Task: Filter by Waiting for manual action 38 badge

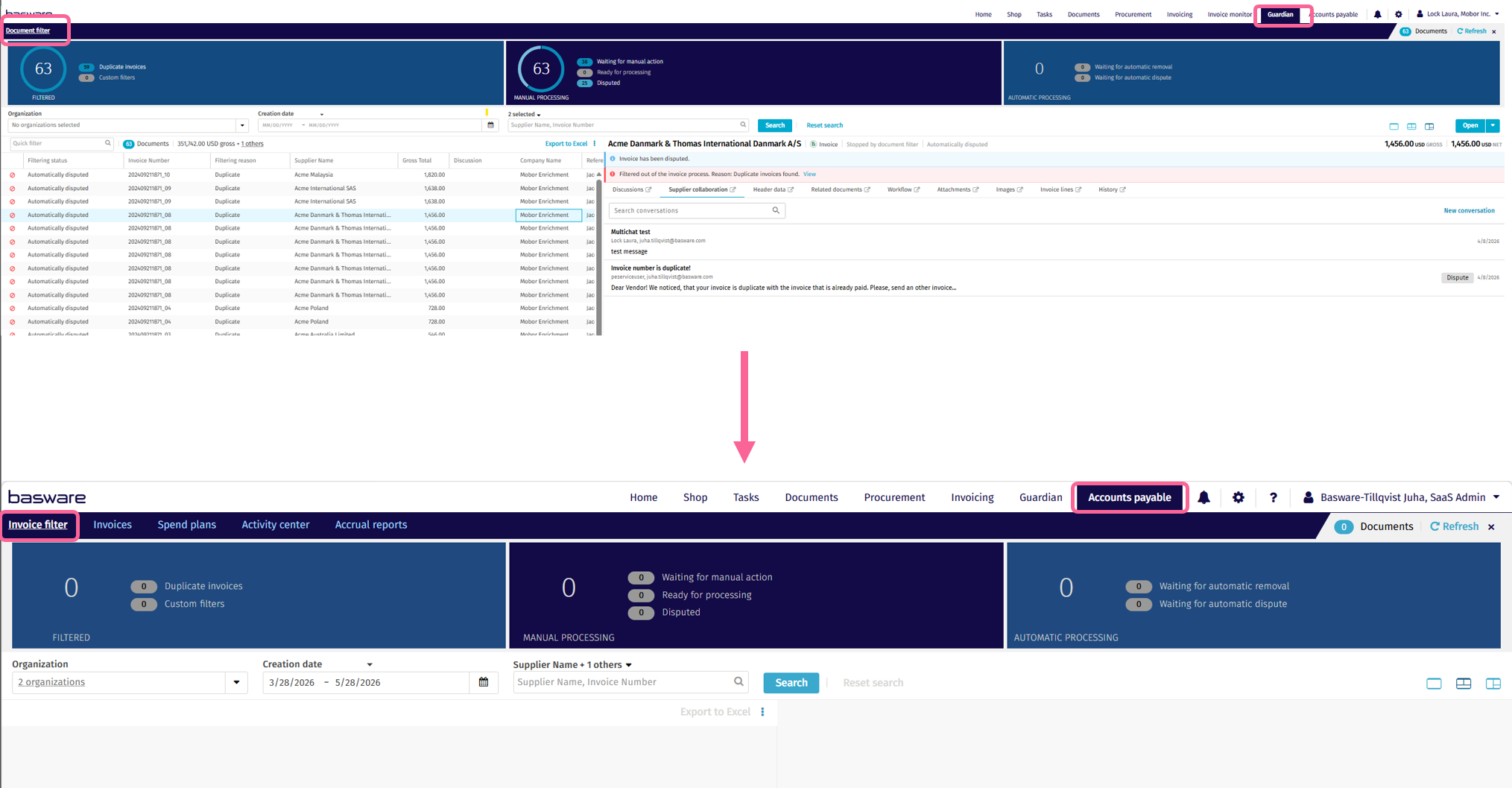Action: pos(584,62)
